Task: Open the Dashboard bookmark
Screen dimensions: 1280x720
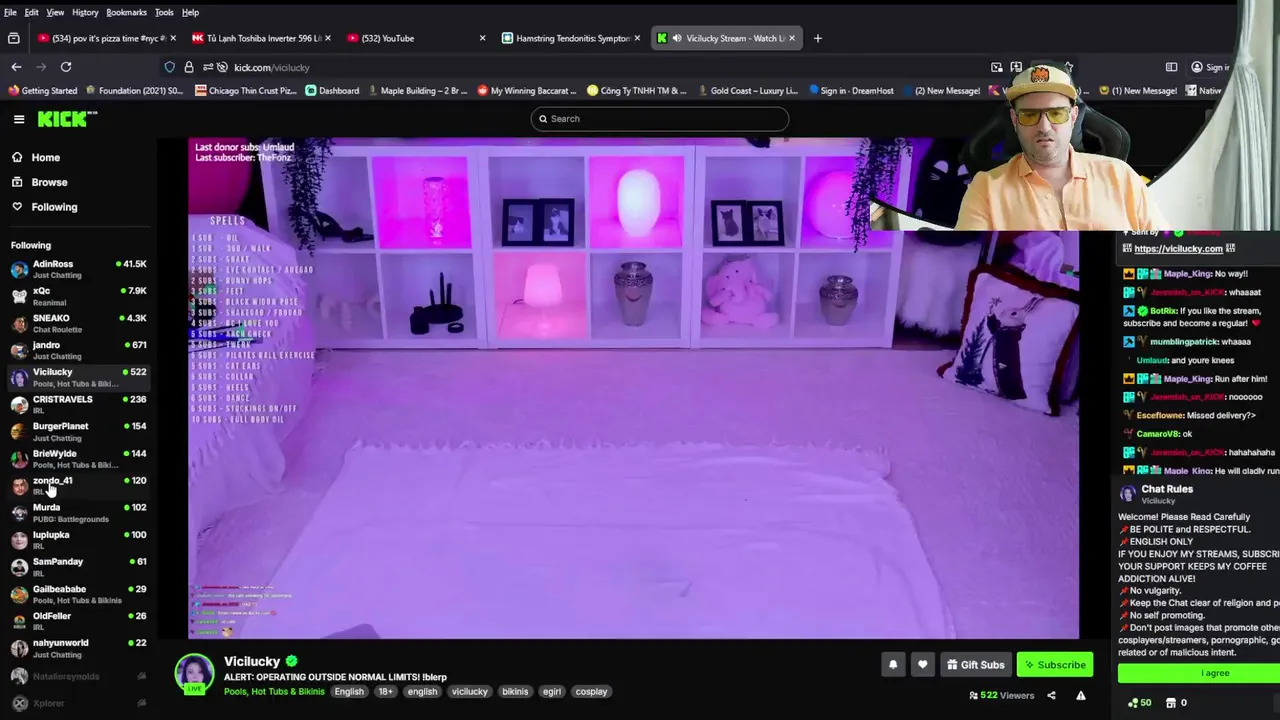Action: [x=332, y=90]
